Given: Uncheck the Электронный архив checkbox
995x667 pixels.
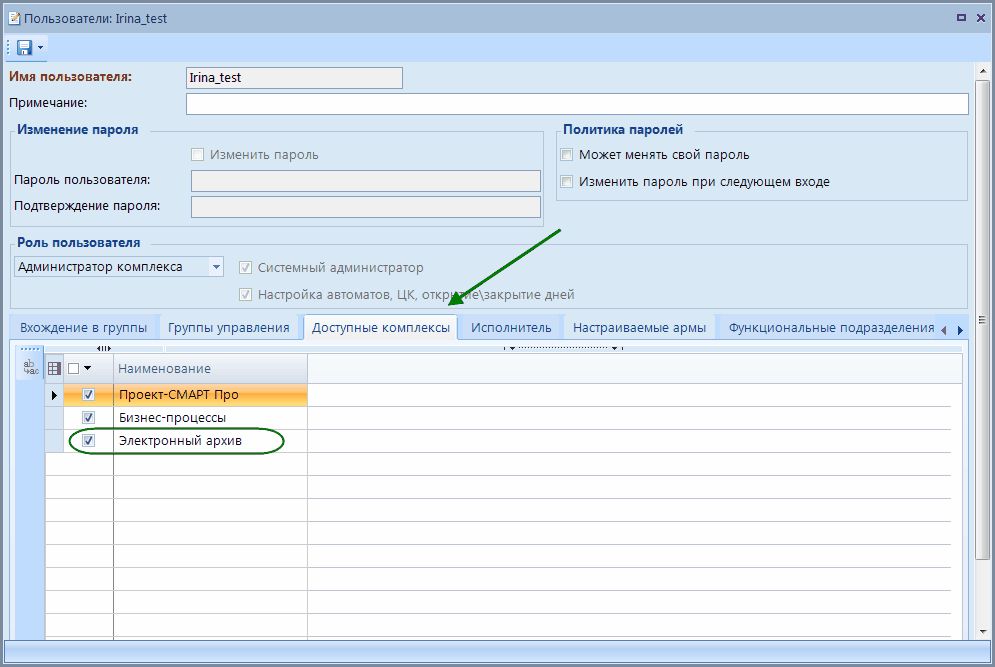Looking at the screenshot, I should [88, 441].
